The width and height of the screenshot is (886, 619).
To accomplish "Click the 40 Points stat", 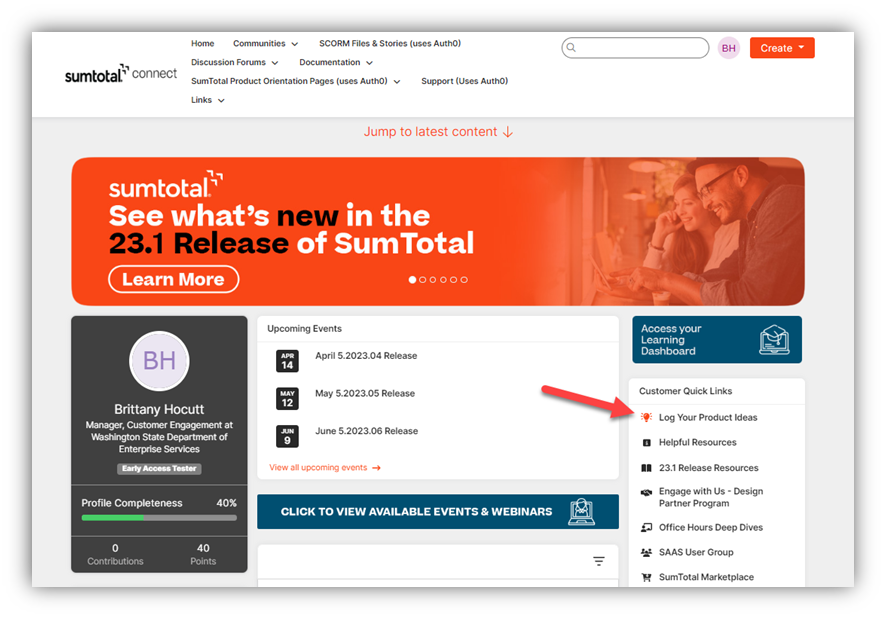I will click(203, 555).
